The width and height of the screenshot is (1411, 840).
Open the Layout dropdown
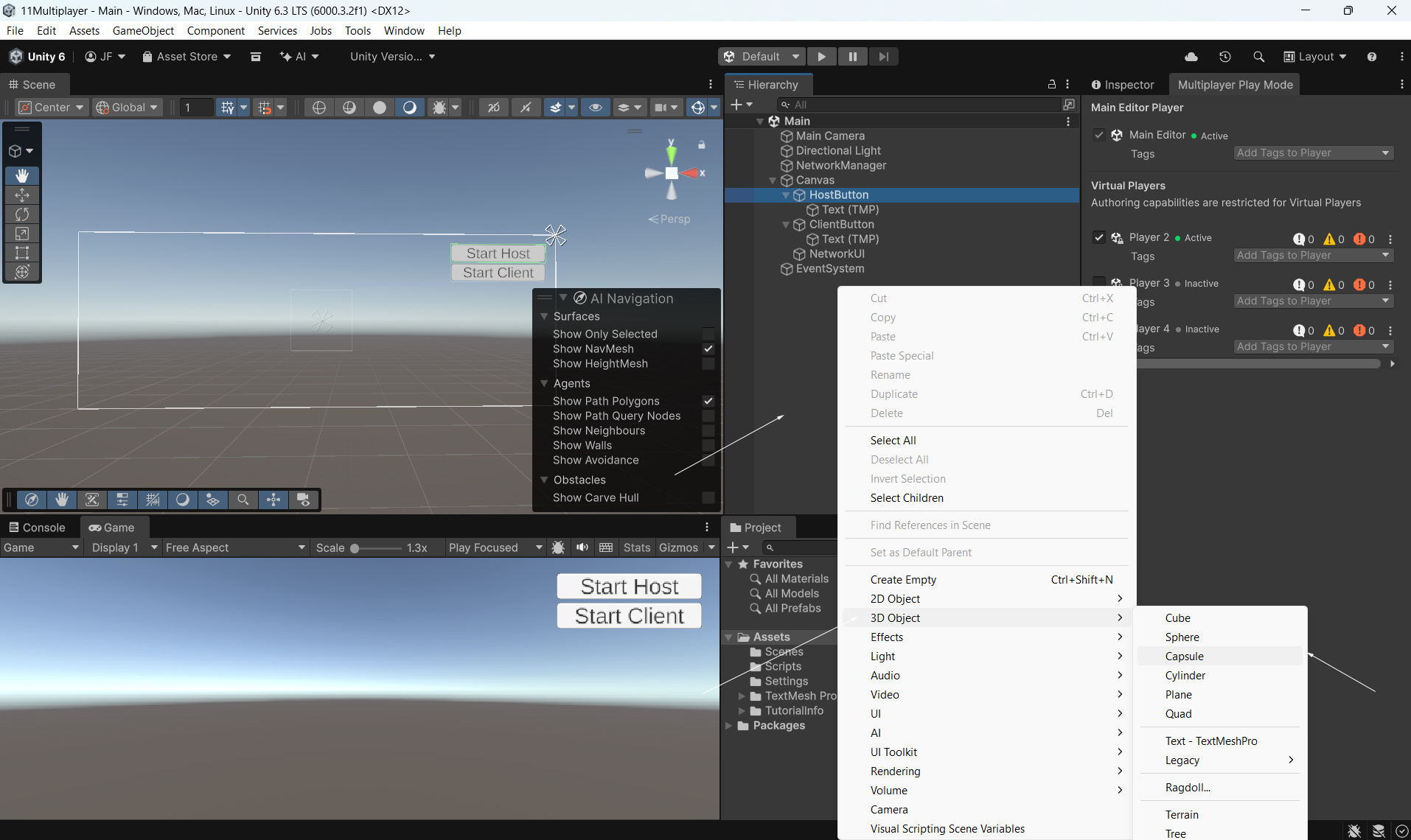[1315, 57]
